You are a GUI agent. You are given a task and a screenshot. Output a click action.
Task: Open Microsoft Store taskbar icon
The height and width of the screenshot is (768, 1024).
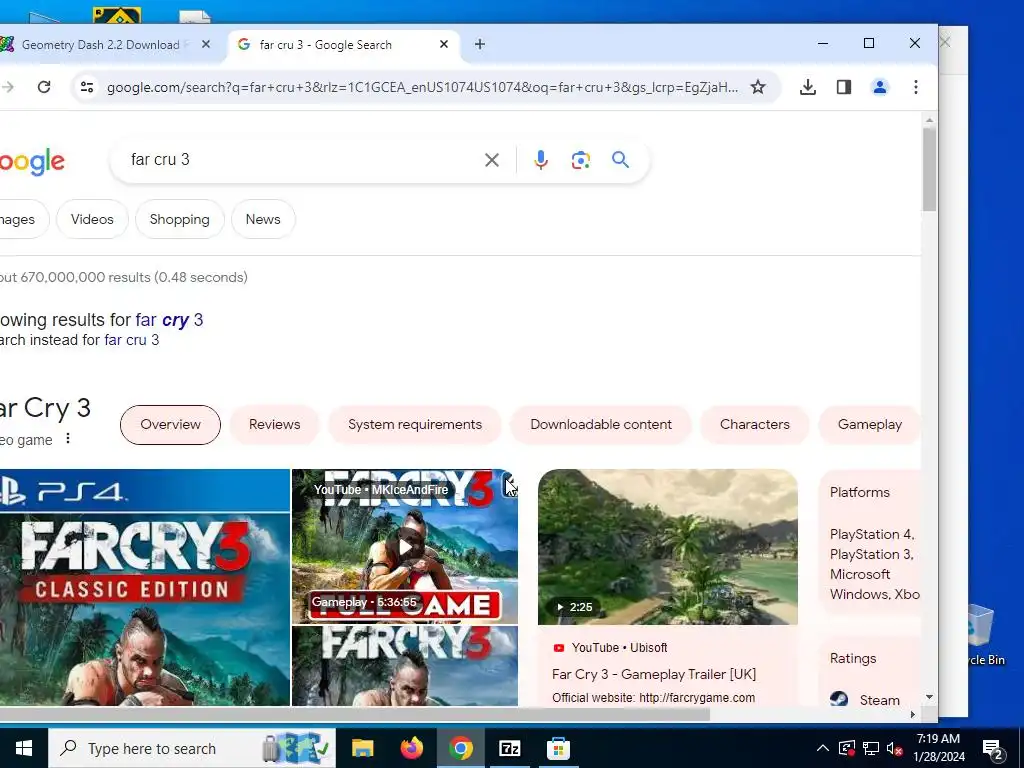[558, 748]
